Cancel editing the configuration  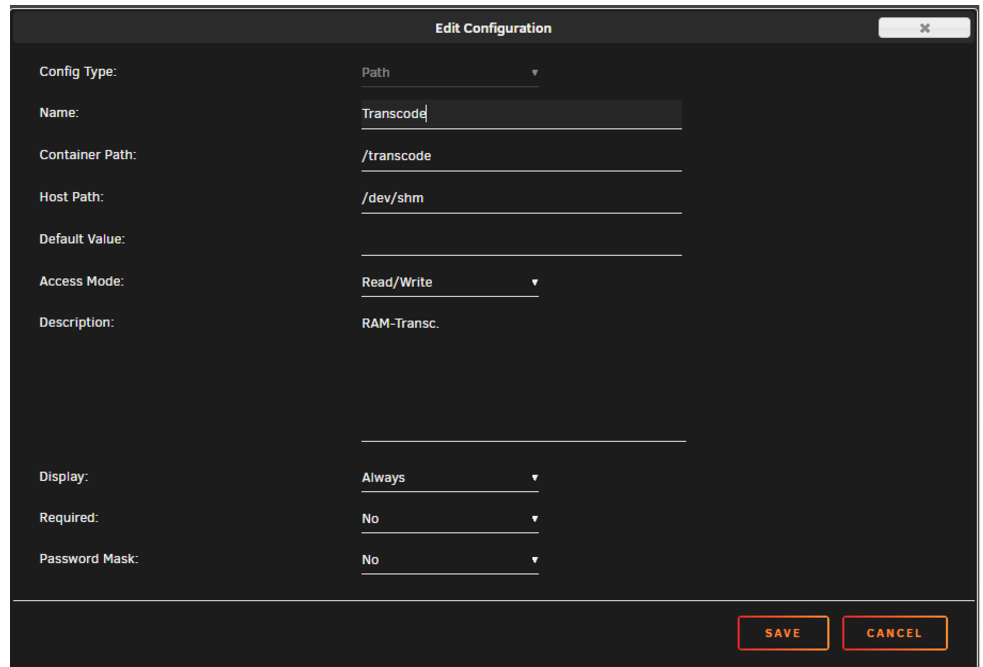click(x=894, y=633)
